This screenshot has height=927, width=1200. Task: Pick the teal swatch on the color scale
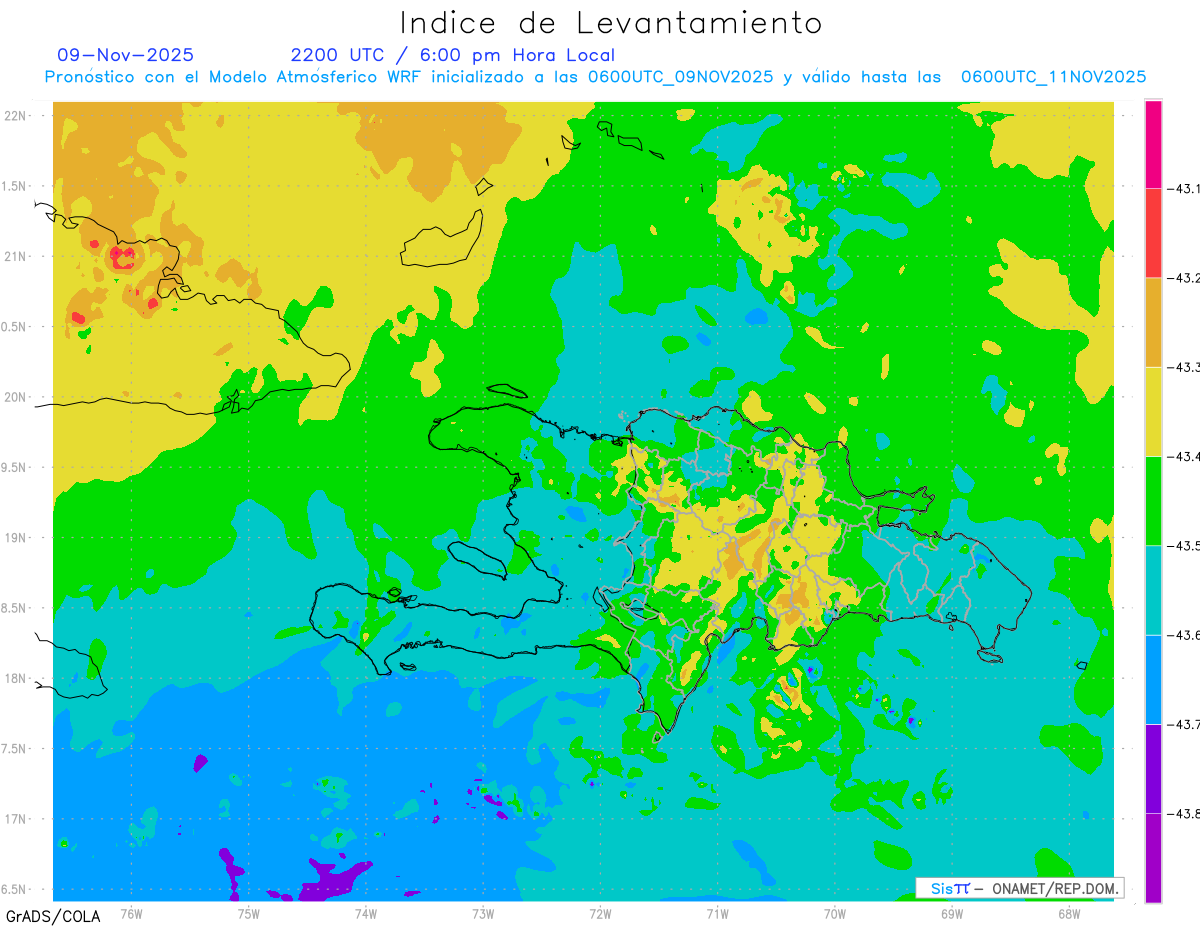pos(1153,590)
